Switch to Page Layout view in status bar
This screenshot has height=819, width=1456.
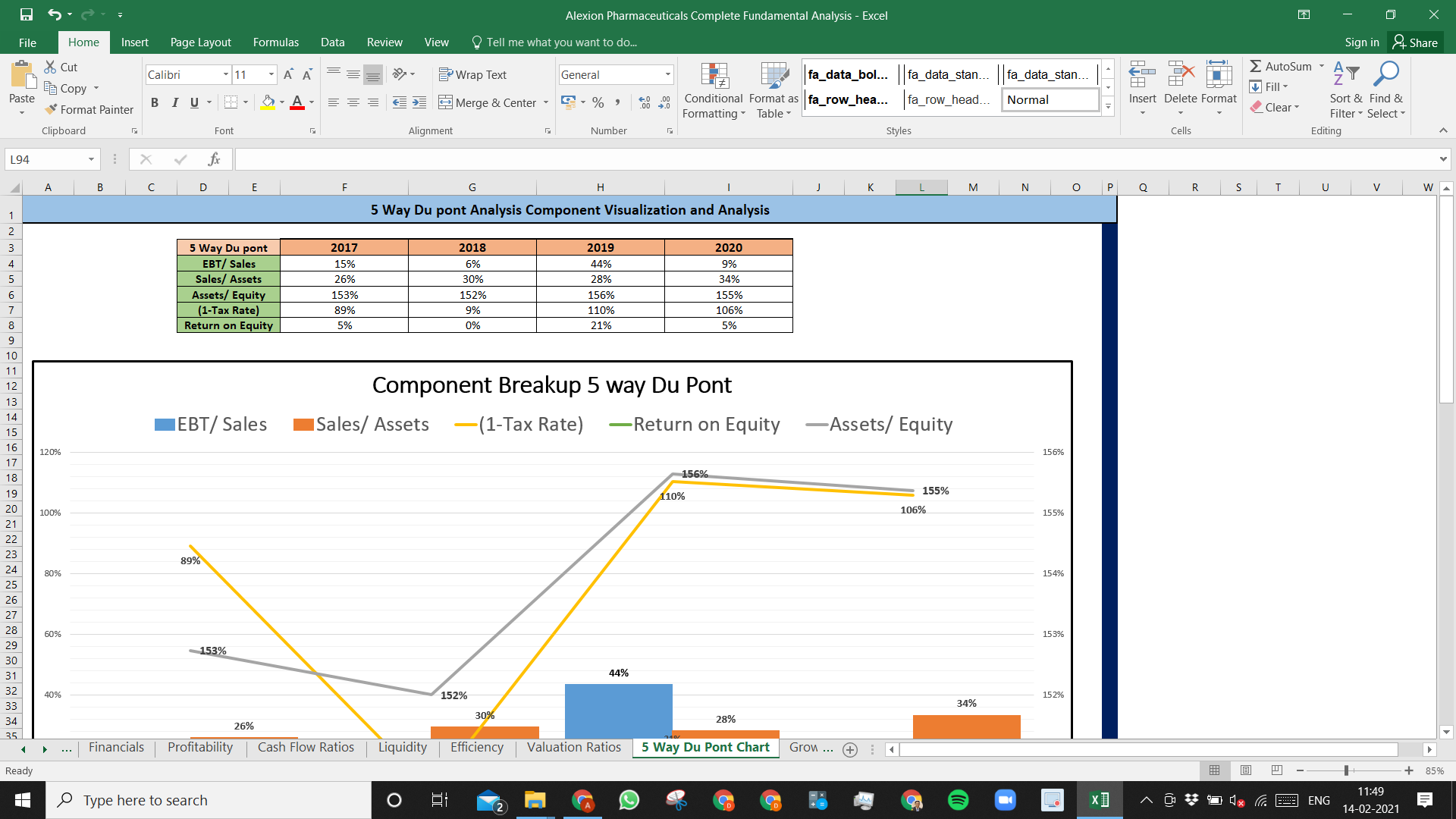[1246, 770]
